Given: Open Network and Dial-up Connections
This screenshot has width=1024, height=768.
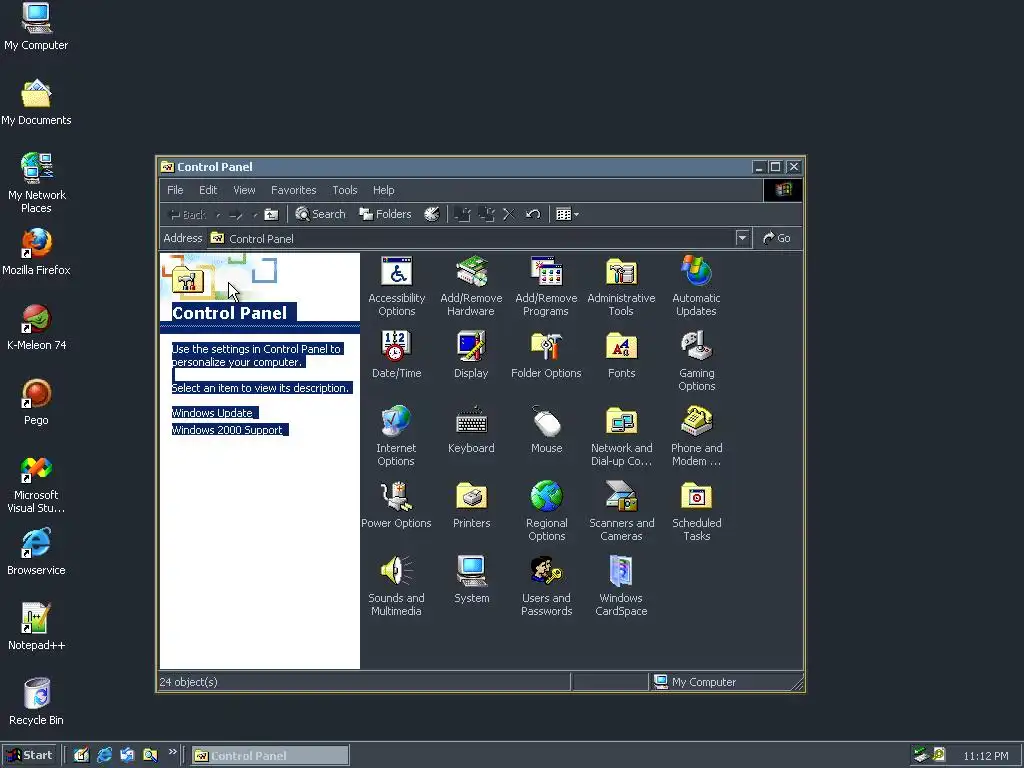Looking at the screenshot, I should [x=621, y=436].
